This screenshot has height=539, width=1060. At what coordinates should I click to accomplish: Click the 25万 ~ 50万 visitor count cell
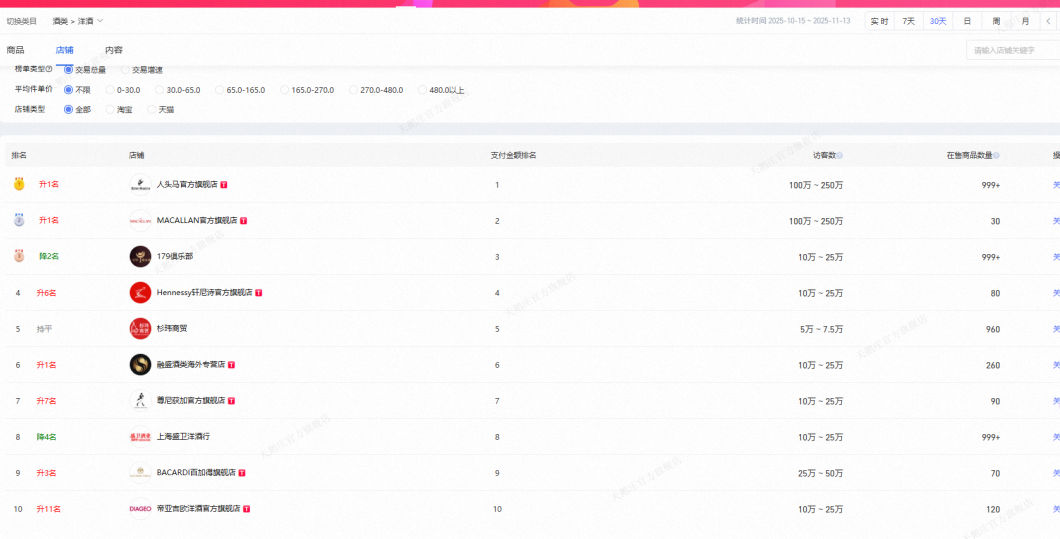click(x=821, y=473)
